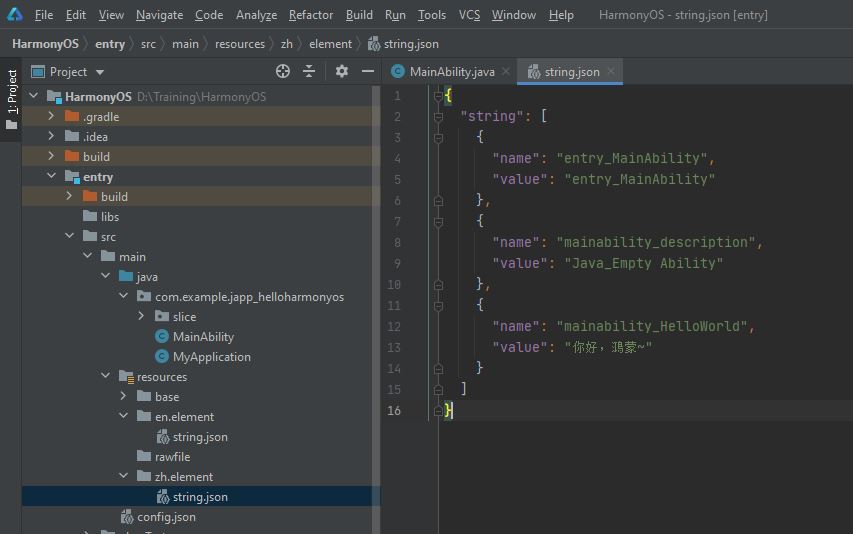Collapse the HarmonyOS root project node

click(34, 96)
